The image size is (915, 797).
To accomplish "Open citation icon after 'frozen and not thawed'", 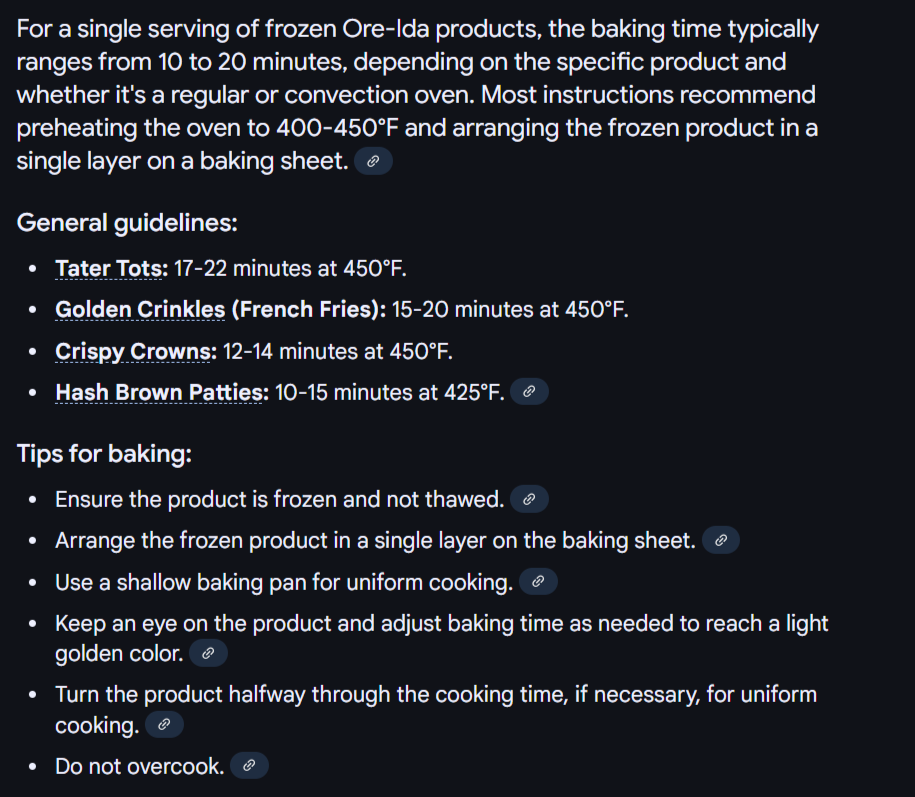I will [x=529, y=499].
